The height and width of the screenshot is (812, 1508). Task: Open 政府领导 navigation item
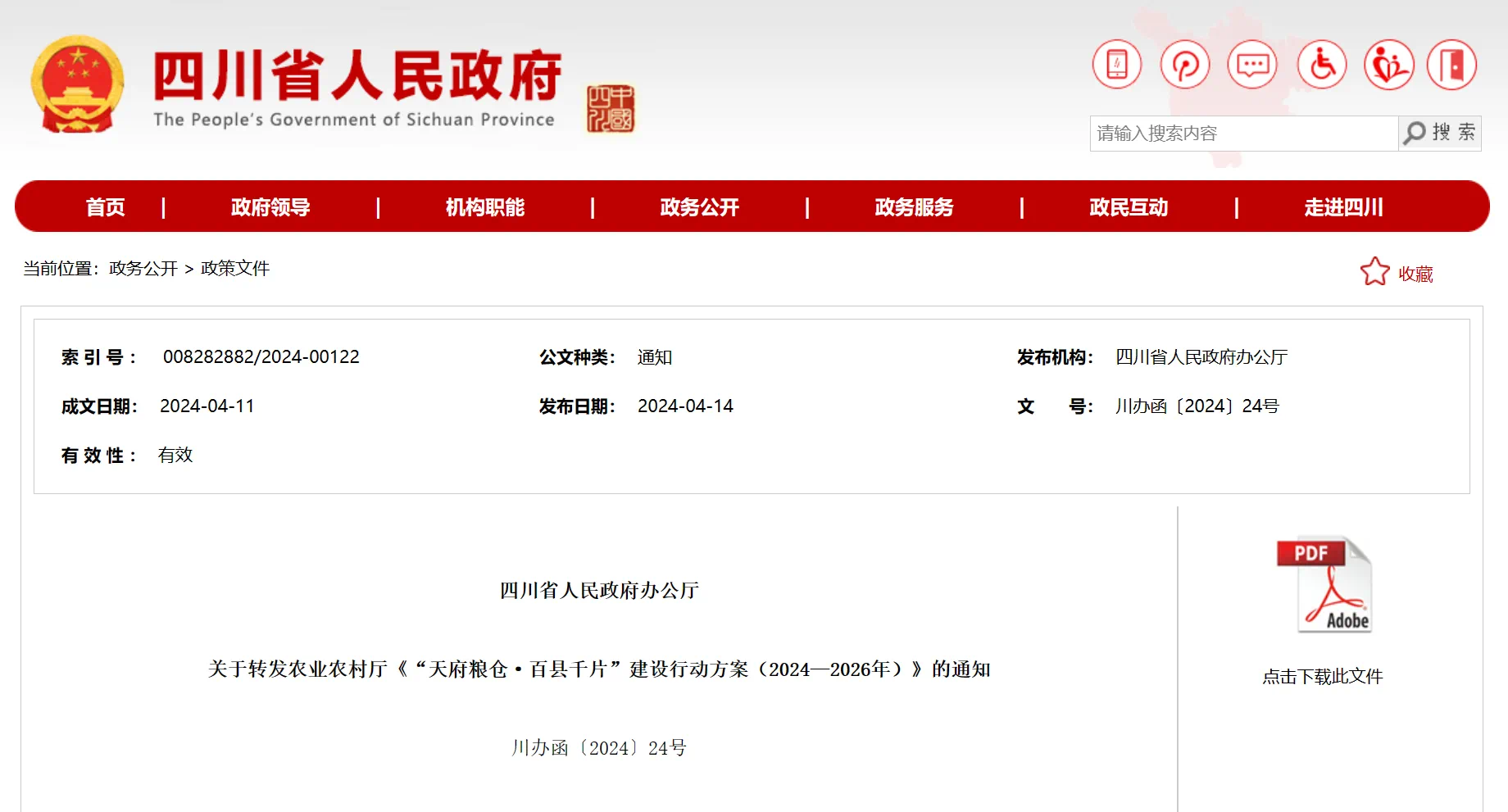coord(270,207)
